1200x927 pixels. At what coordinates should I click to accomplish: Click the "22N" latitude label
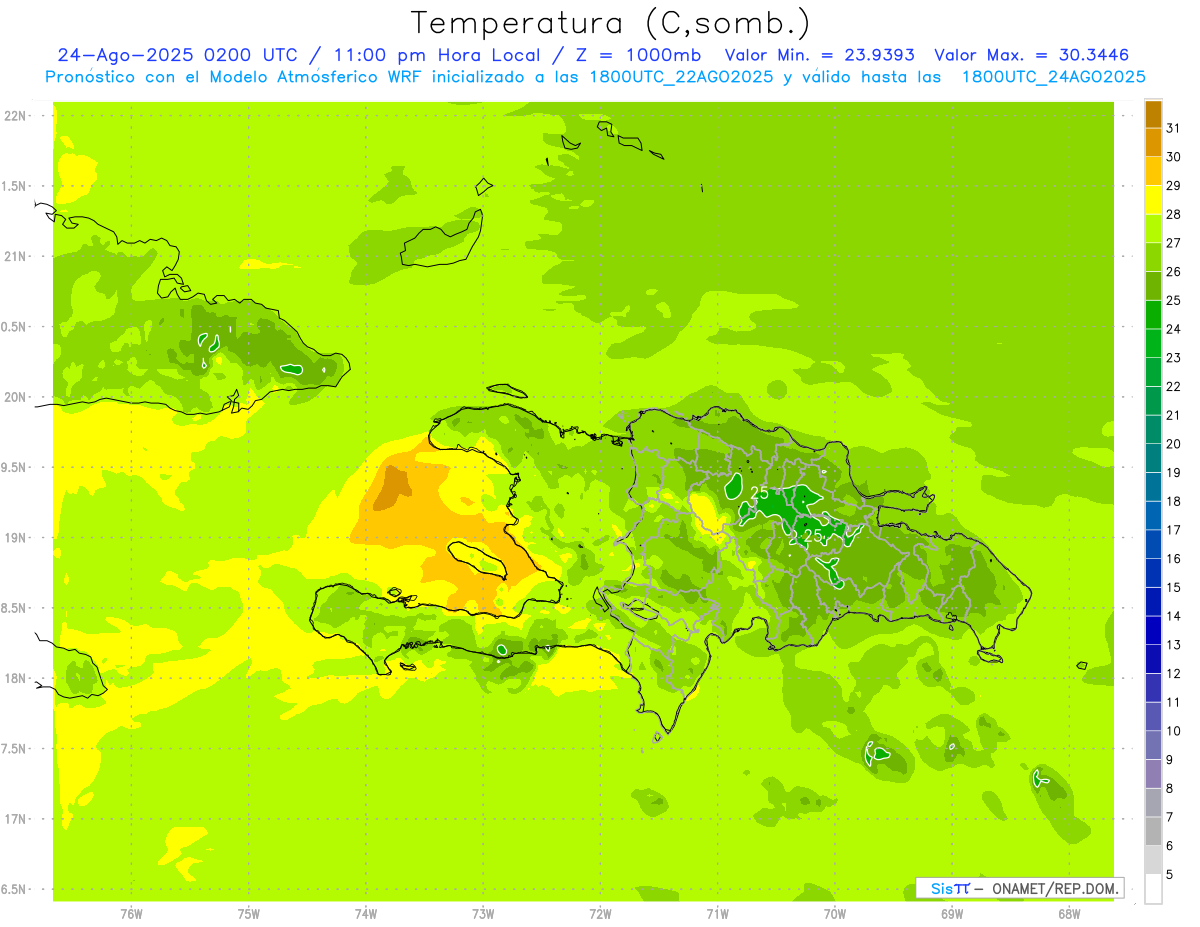(x=16, y=116)
